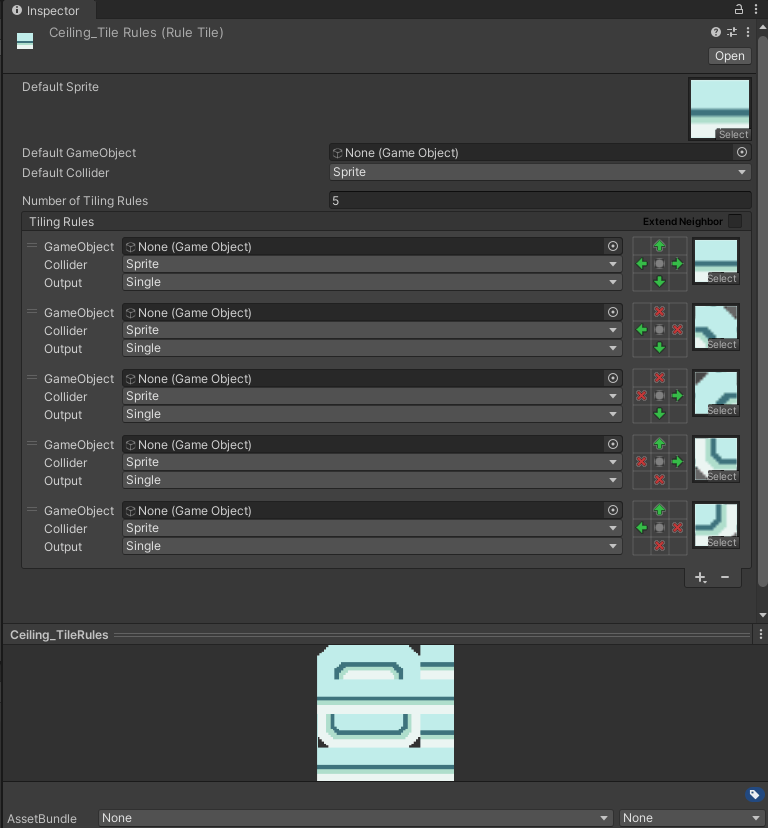This screenshot has width=768, height=828.
Task: Lock the Inspector with the padlock icon
Action: point(739,9)
